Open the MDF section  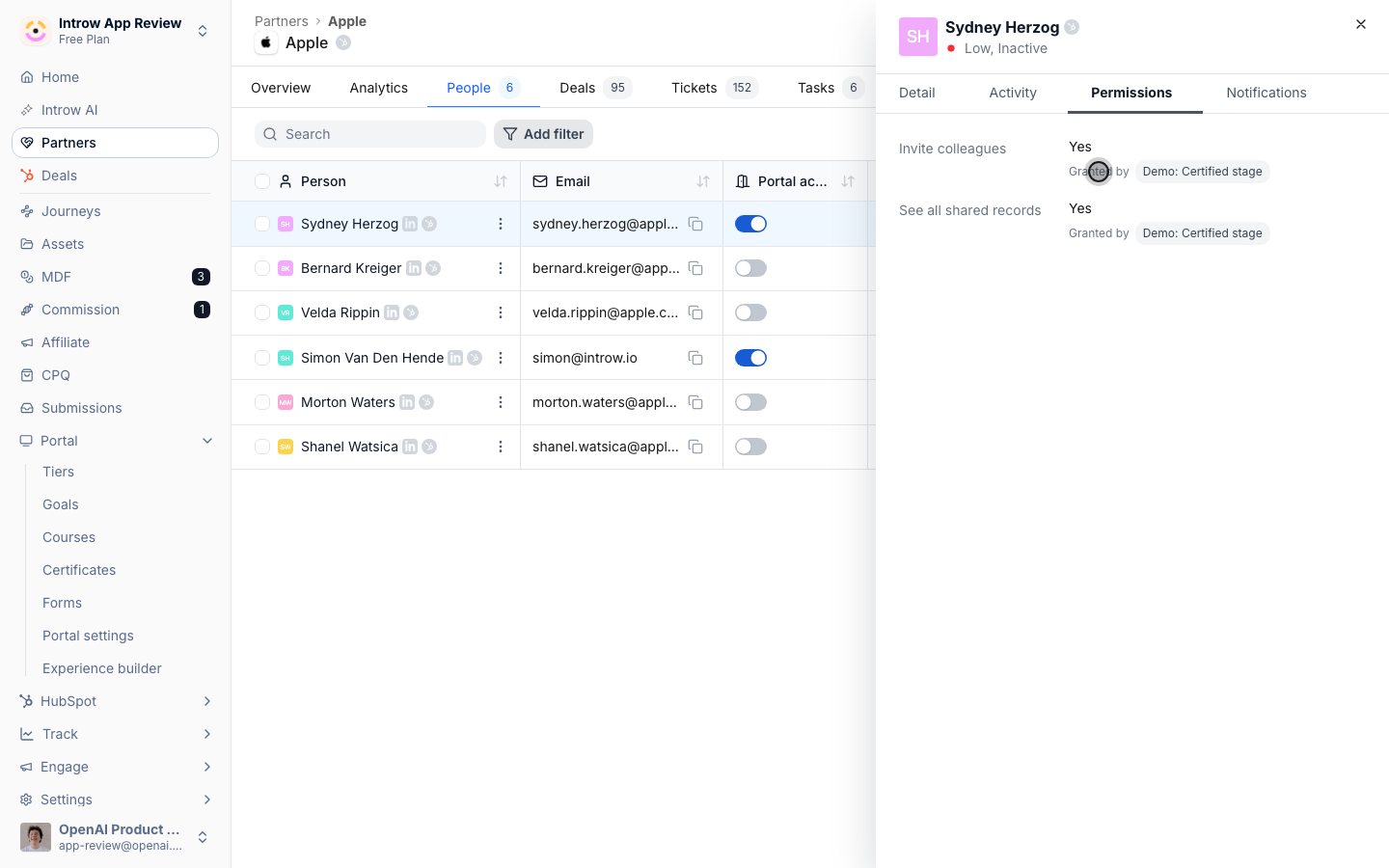[x=115, y=277]
